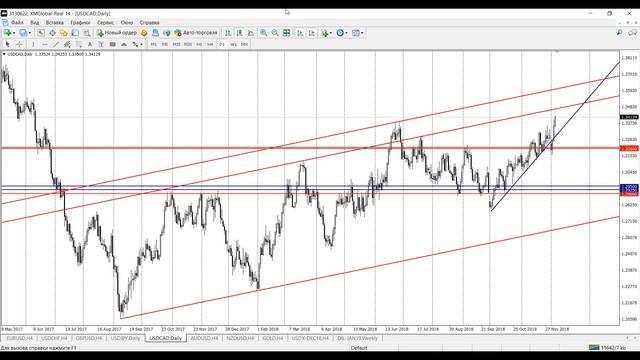The width and height of the screenshot is (640, 360).
Task: Open the indicators list icon
Action: click(324, 33)
